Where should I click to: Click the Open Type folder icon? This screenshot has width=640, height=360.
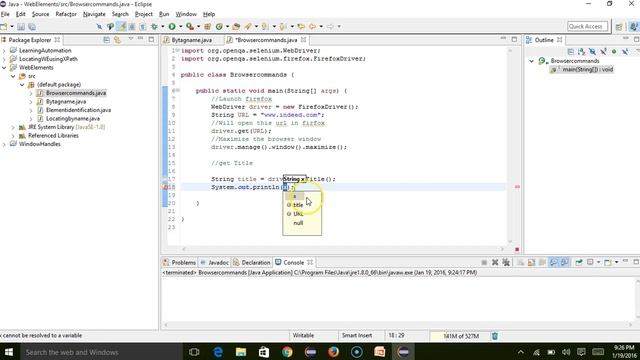[236, 27]
